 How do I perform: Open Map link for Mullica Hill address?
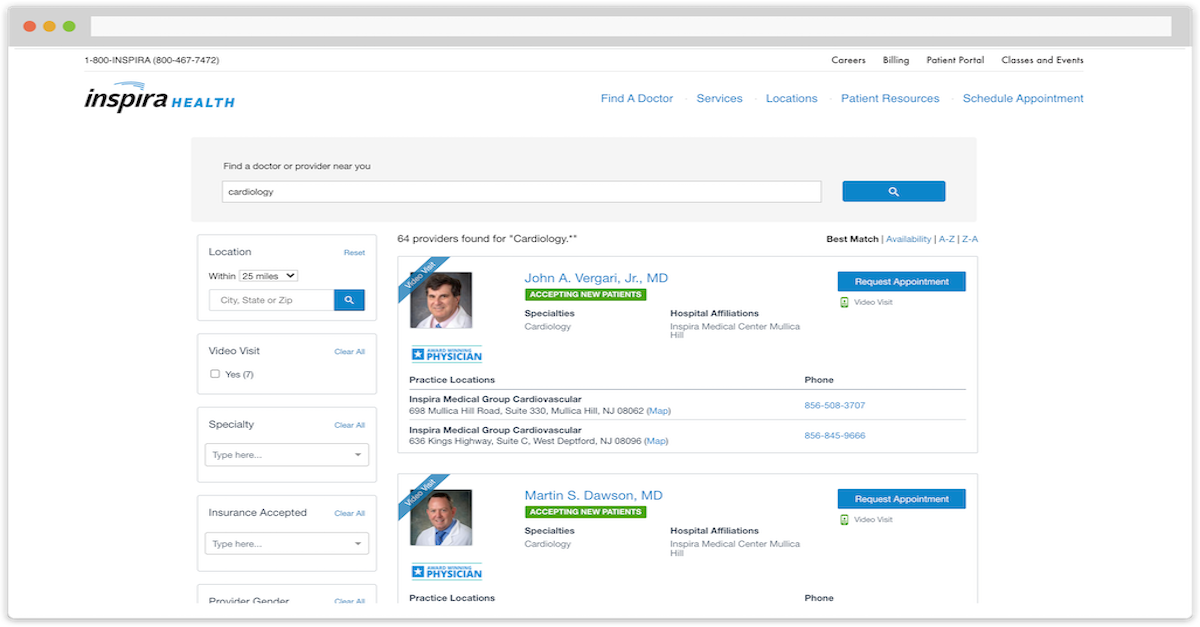659,411
